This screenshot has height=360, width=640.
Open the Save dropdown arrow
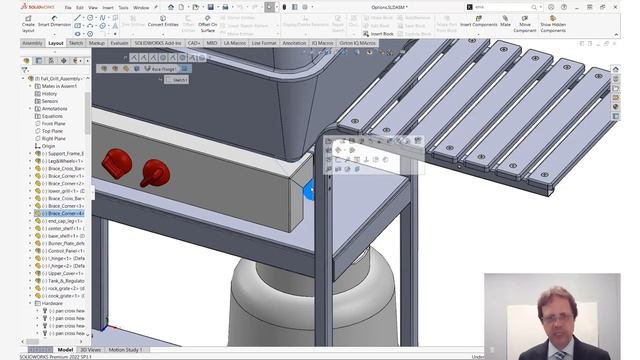217,7
